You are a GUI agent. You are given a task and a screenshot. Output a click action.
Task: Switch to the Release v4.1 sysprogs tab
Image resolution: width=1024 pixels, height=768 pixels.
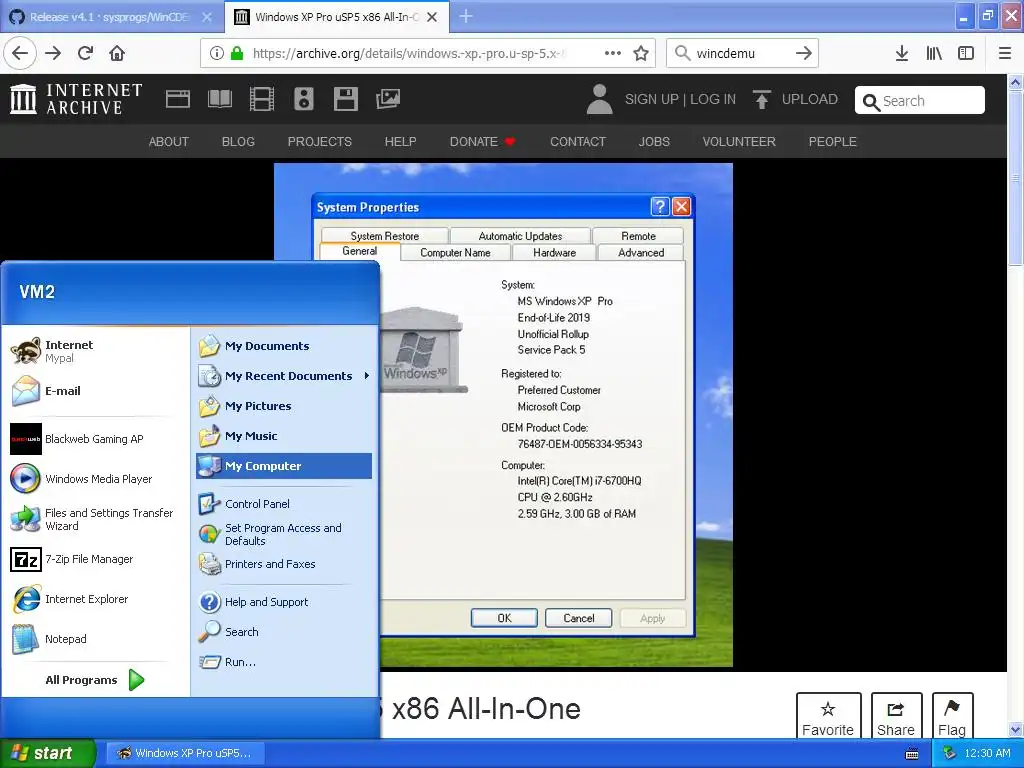112,17
